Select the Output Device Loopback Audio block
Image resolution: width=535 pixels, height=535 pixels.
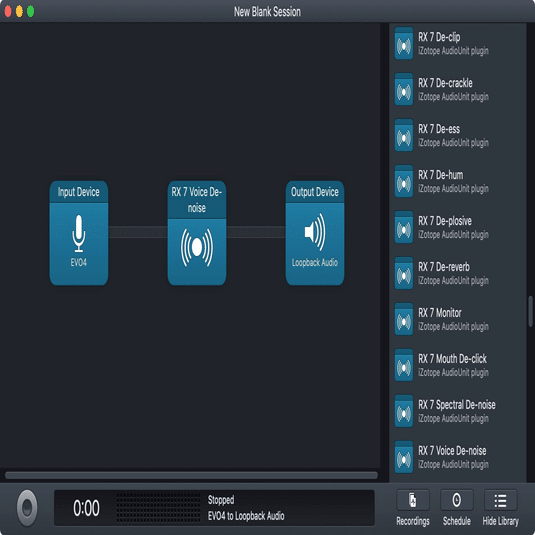pyautogui.click(x=315, y=233)
